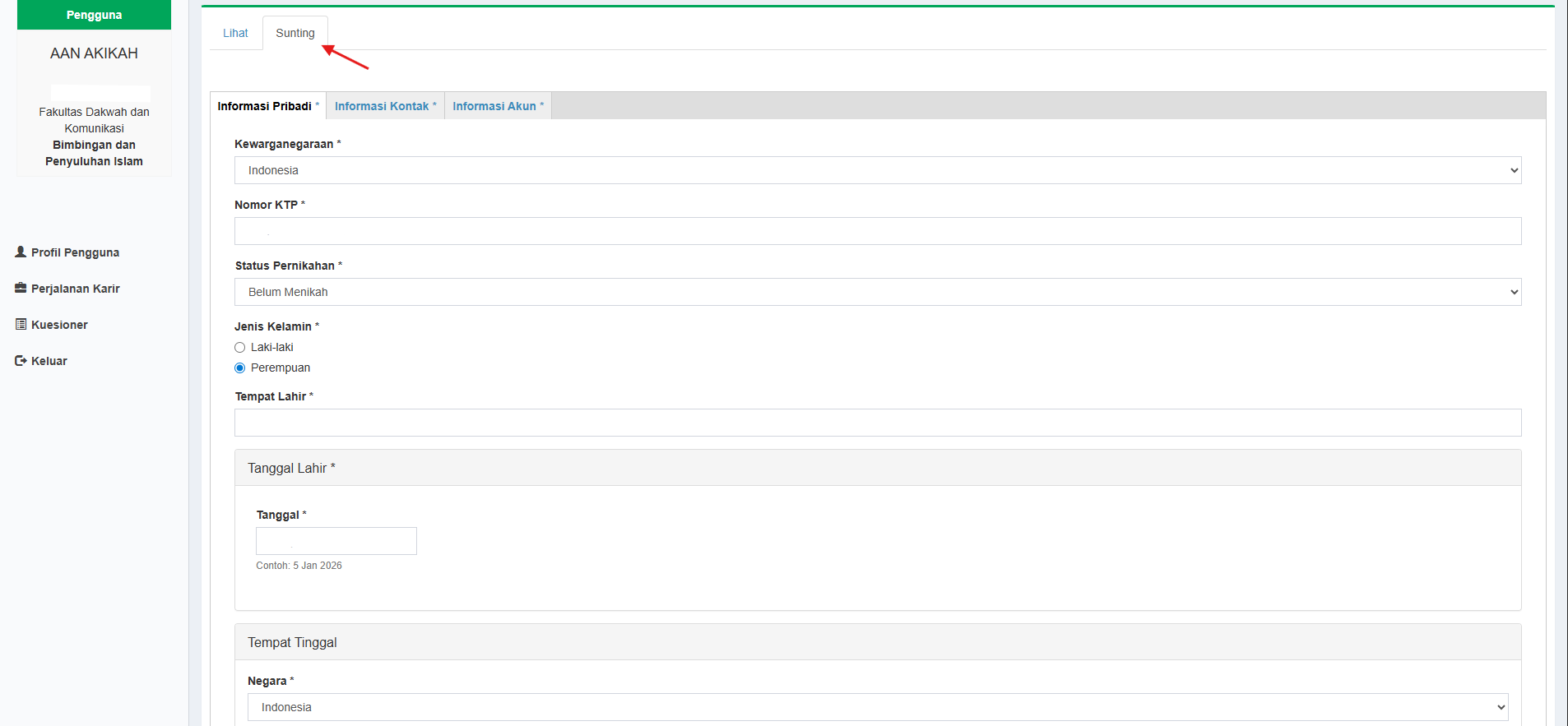Screen dimensions: 1568x726
Task: Select Laki-laki gender radio button
Action: point(240,348)
